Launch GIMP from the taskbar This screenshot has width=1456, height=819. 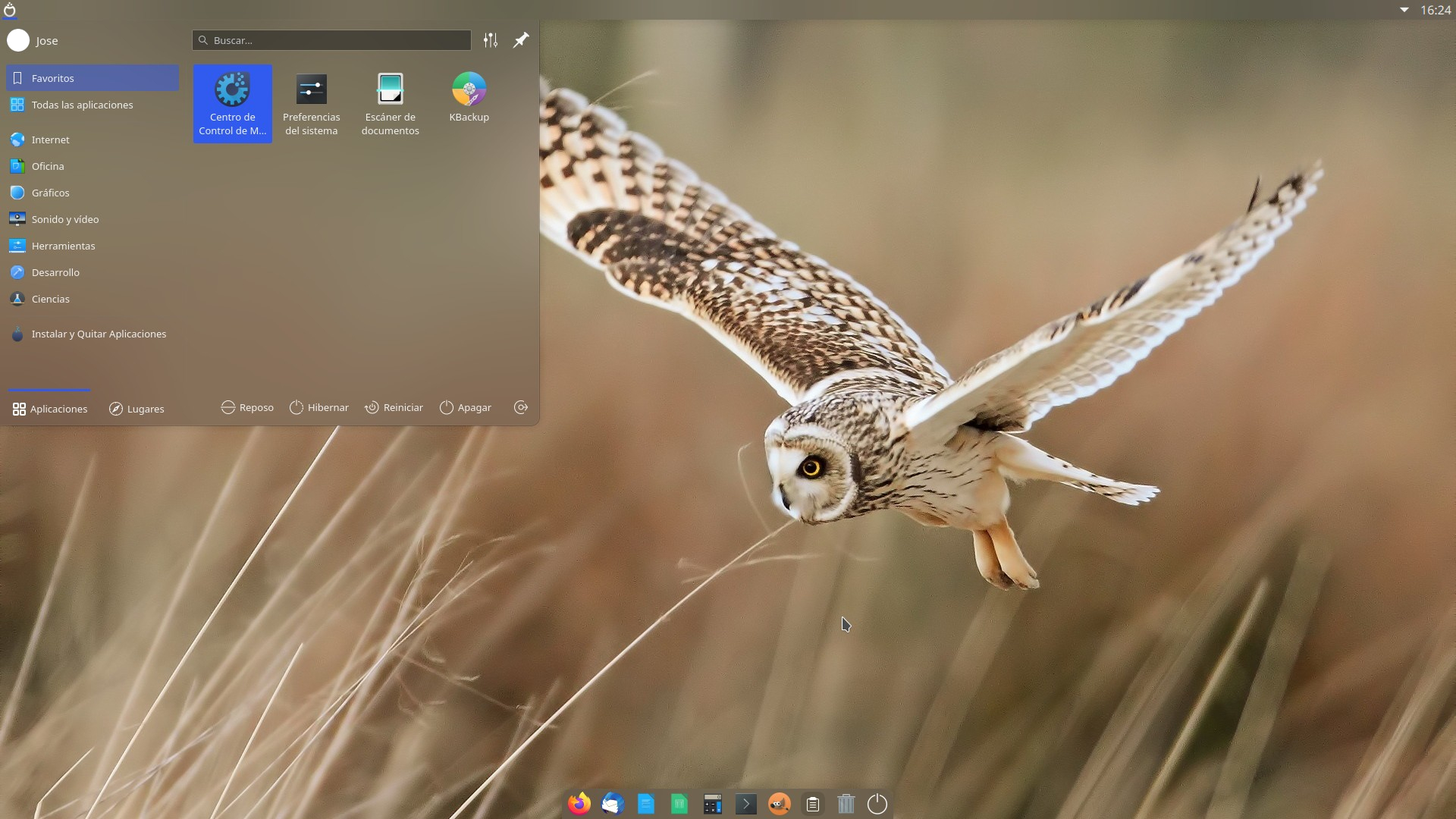coord(779,804)
